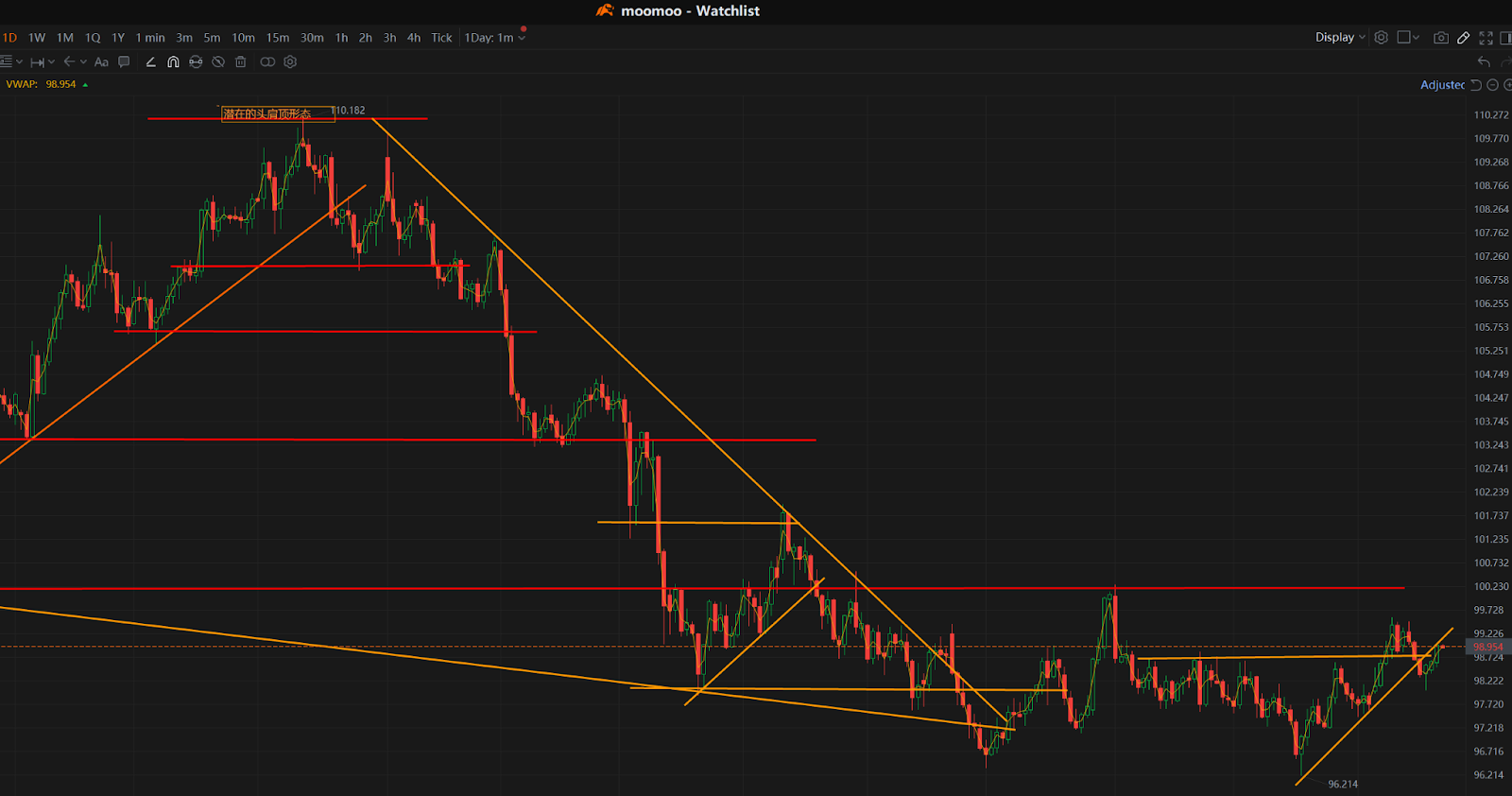Viewport: 1512px width, 796px height.
Task: Click the chart layout square icon
Action: (1403, 38)
